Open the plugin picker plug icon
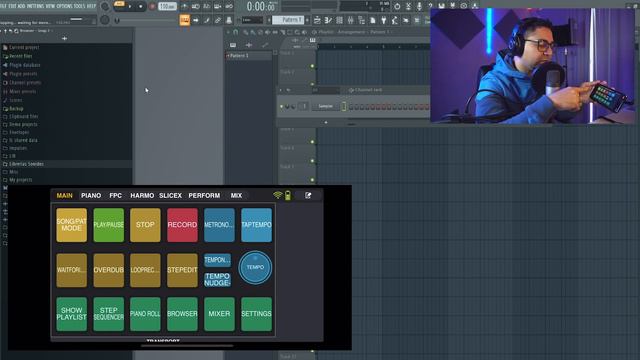 coord(384,20)
